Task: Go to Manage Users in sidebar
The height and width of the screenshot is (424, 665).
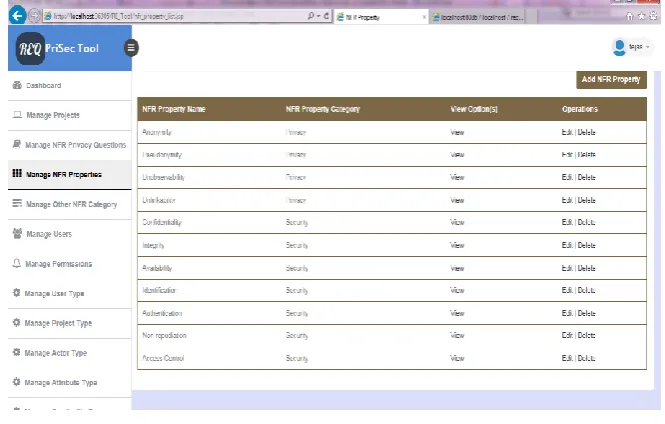Action: point(49,234)
